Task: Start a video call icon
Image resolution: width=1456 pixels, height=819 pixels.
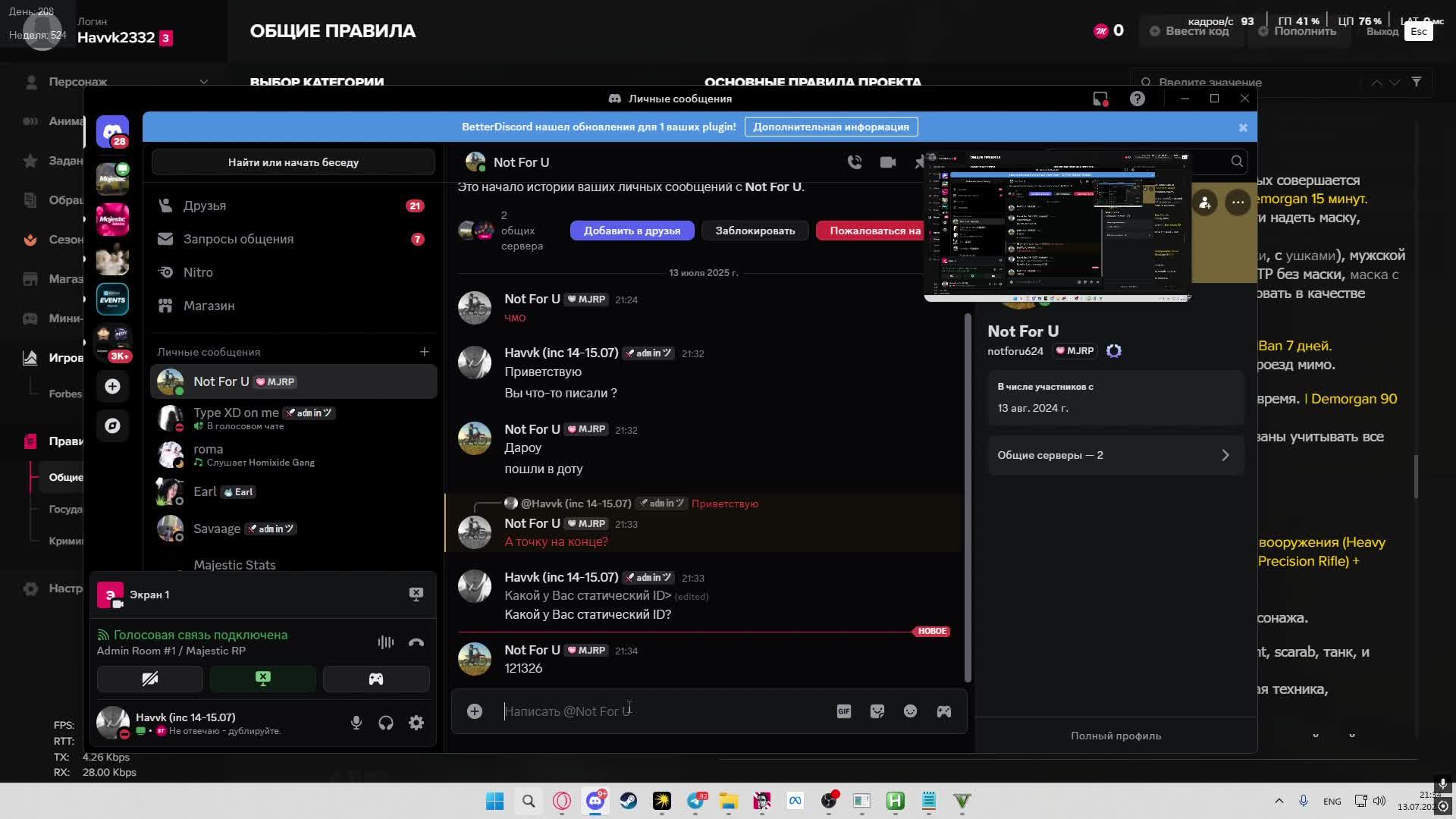Action: tap(887, 162)
